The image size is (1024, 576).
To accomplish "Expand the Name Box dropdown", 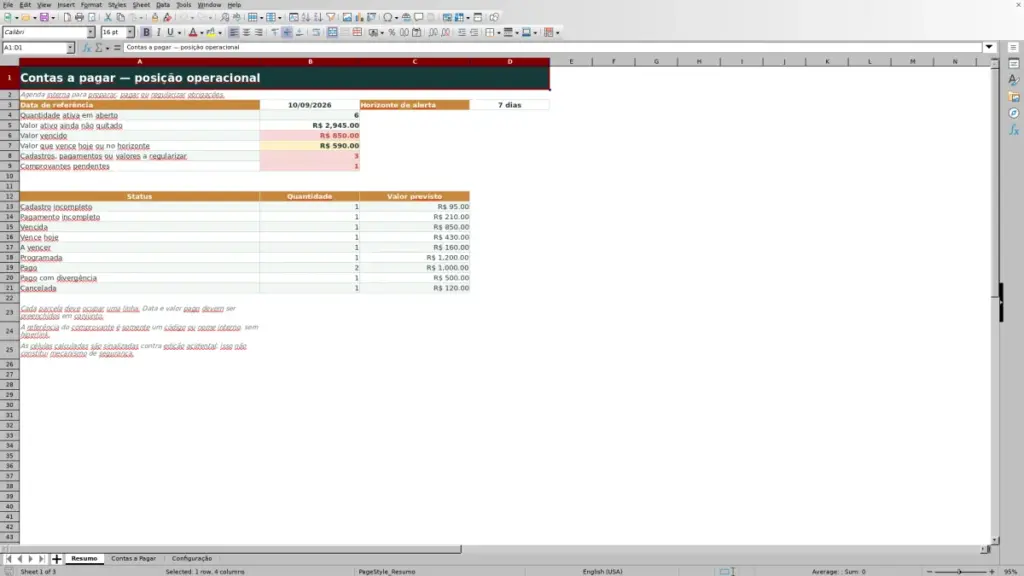I will (x=70, y=48).
